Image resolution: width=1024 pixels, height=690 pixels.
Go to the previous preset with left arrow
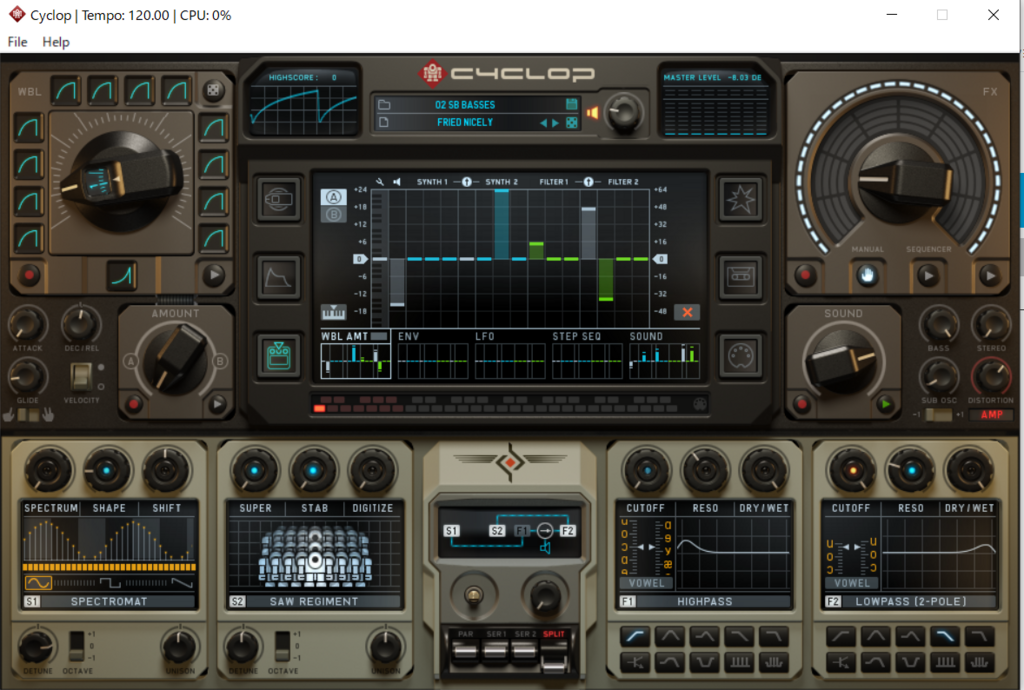(543, 123)
